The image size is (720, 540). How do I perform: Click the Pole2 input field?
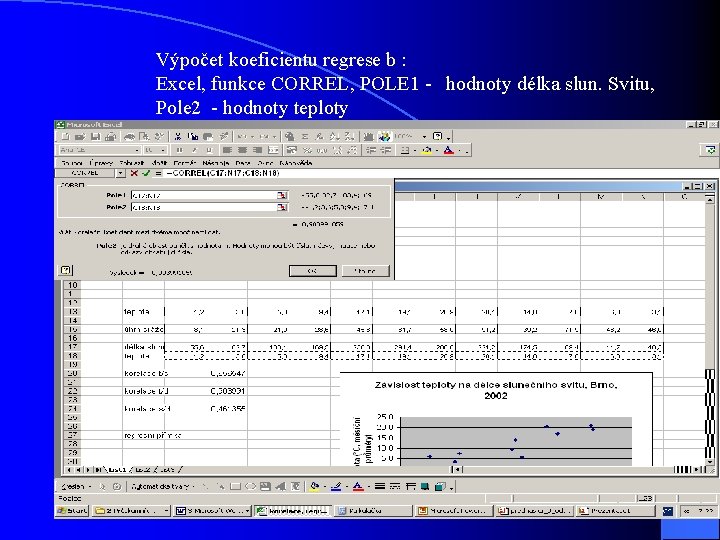pyautogui.click(x=204, y=207)
